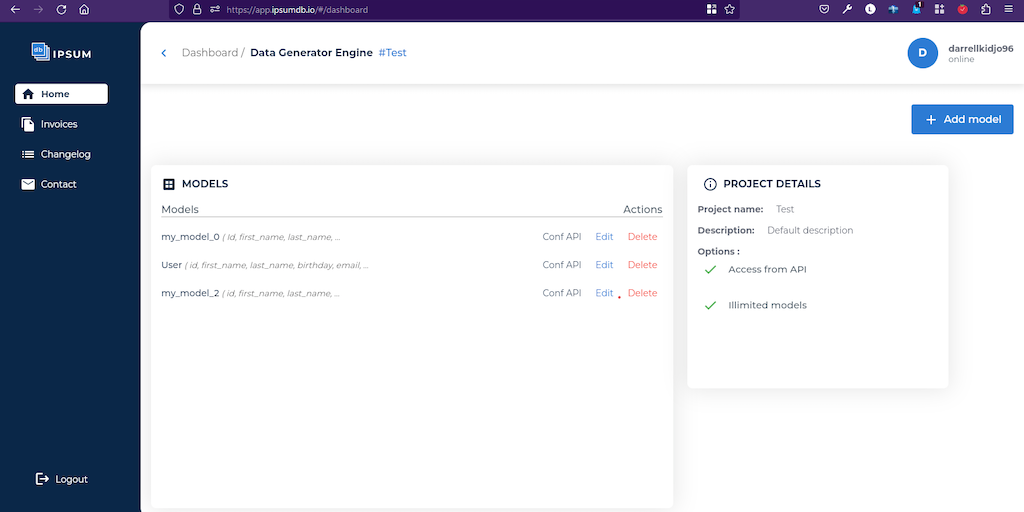Go back using the left chevron

click(x=164, y=53)
